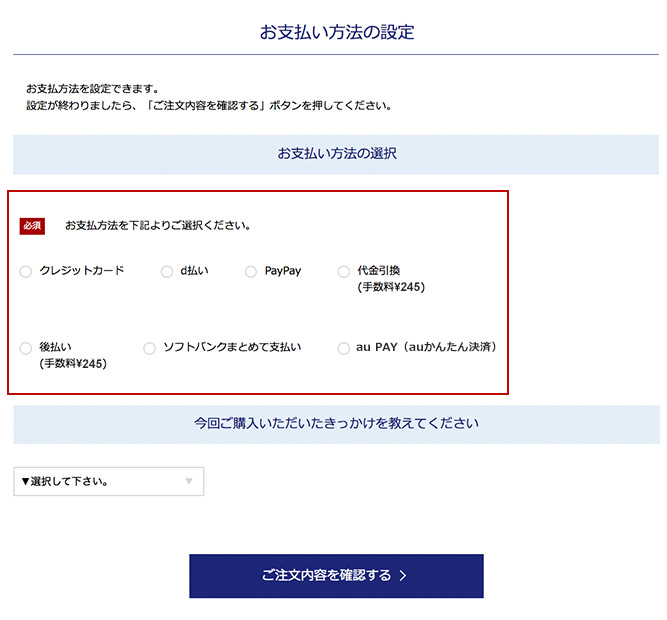The width and height of the screenshot is (667, 620).
Task: Click the お支払い方法の設定 page heading
Action: (x=336, y=33)
